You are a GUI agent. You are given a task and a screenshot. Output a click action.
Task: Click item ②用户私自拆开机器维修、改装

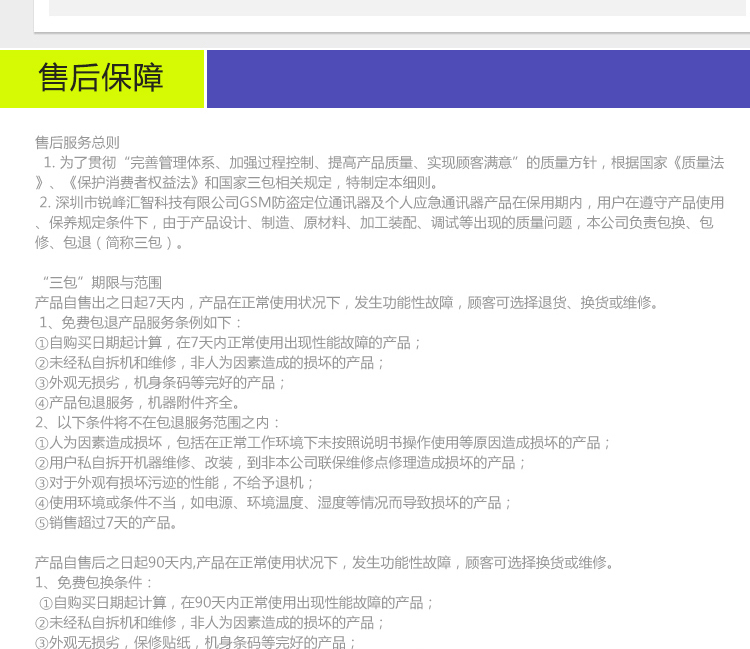point(281,462)
